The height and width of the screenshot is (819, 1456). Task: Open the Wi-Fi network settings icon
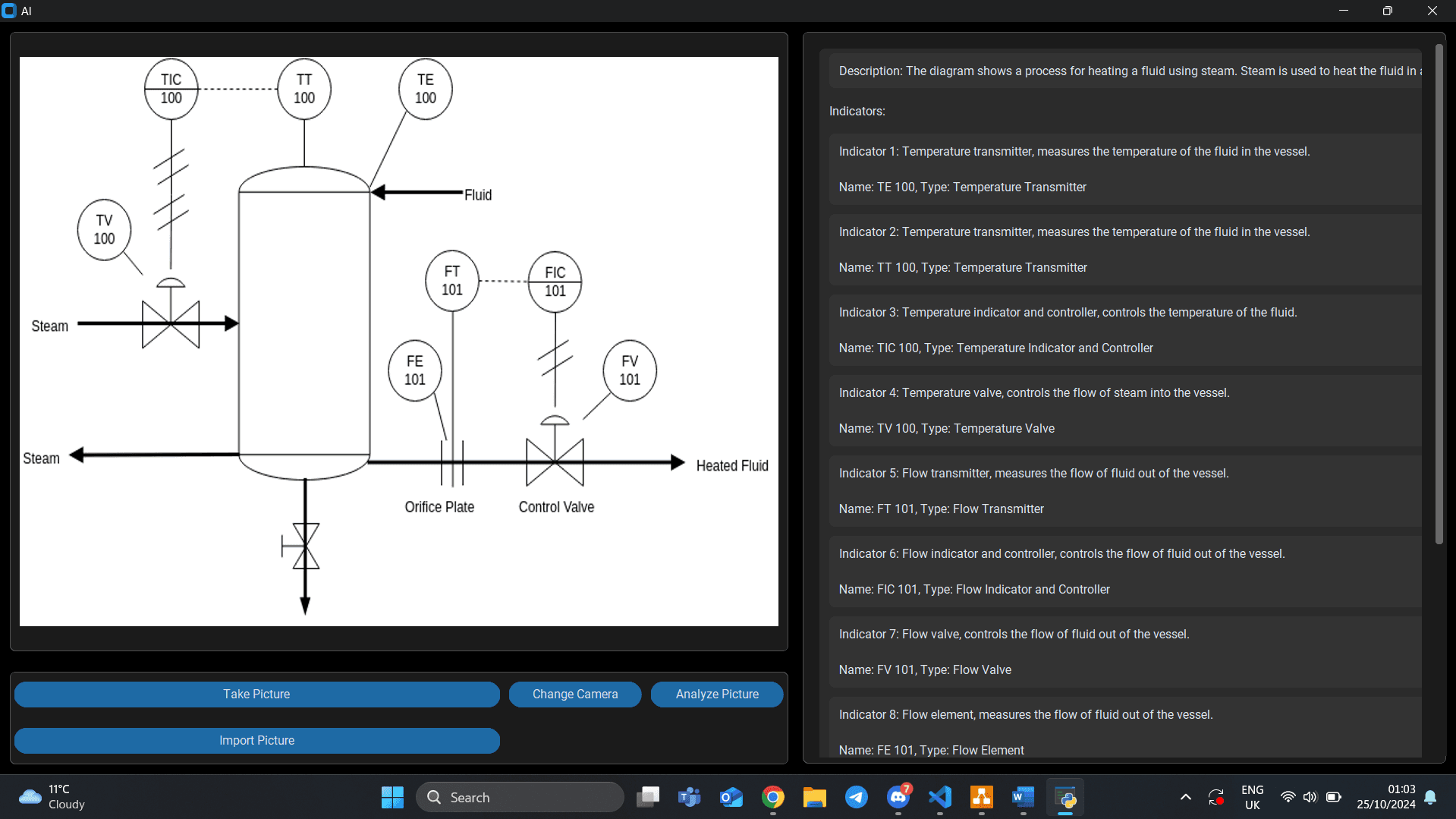1288,797
